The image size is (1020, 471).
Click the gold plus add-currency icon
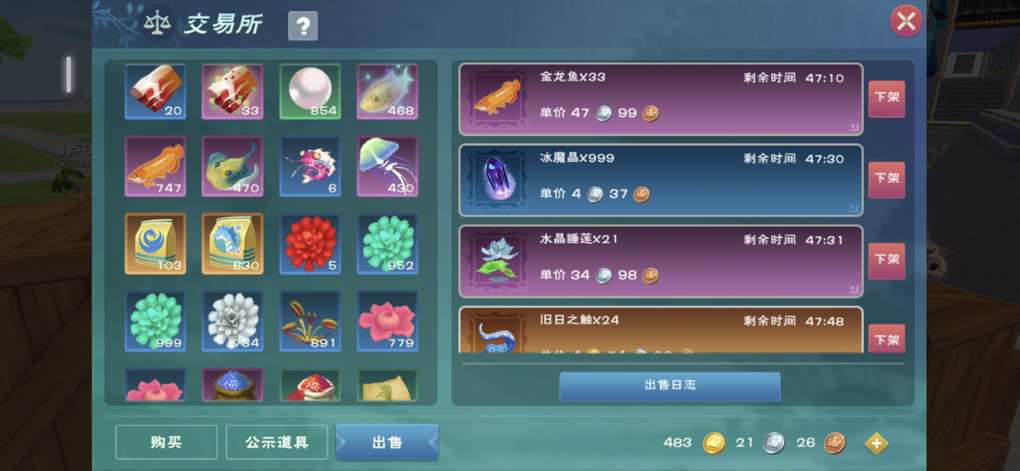pyautogui.click(x=876, y=444)
